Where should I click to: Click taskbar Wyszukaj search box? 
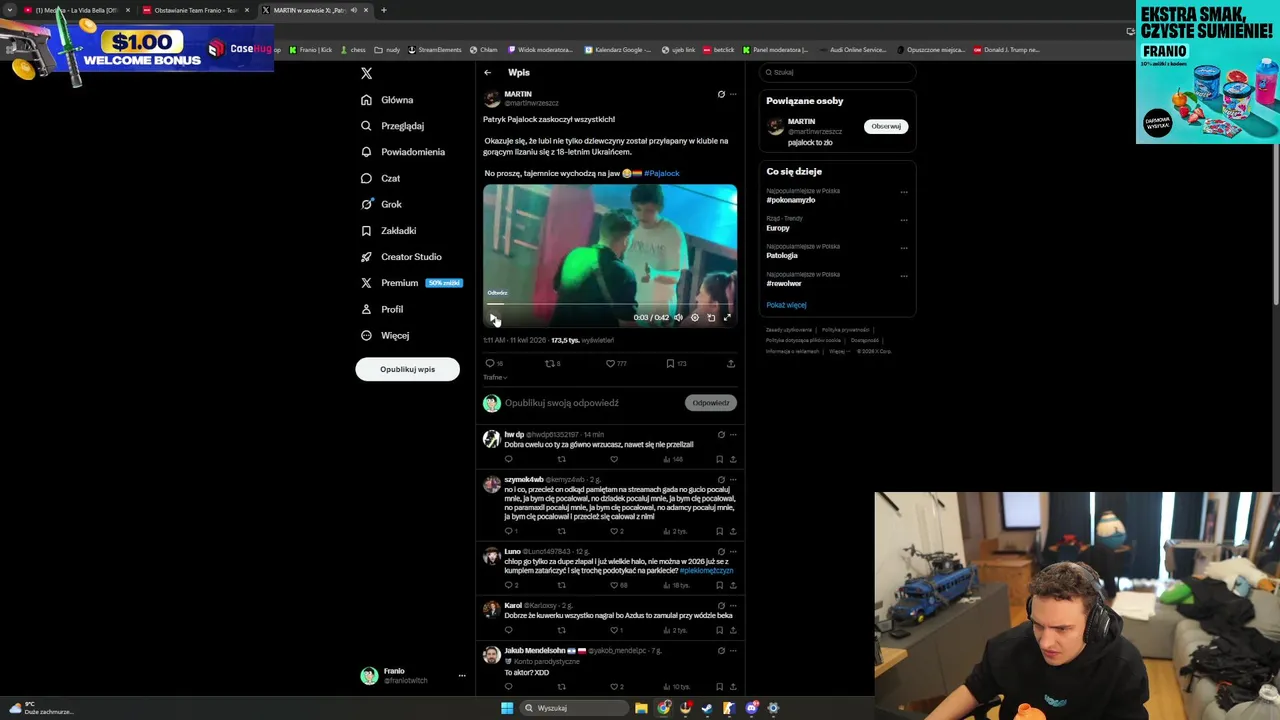pos(575,708)
